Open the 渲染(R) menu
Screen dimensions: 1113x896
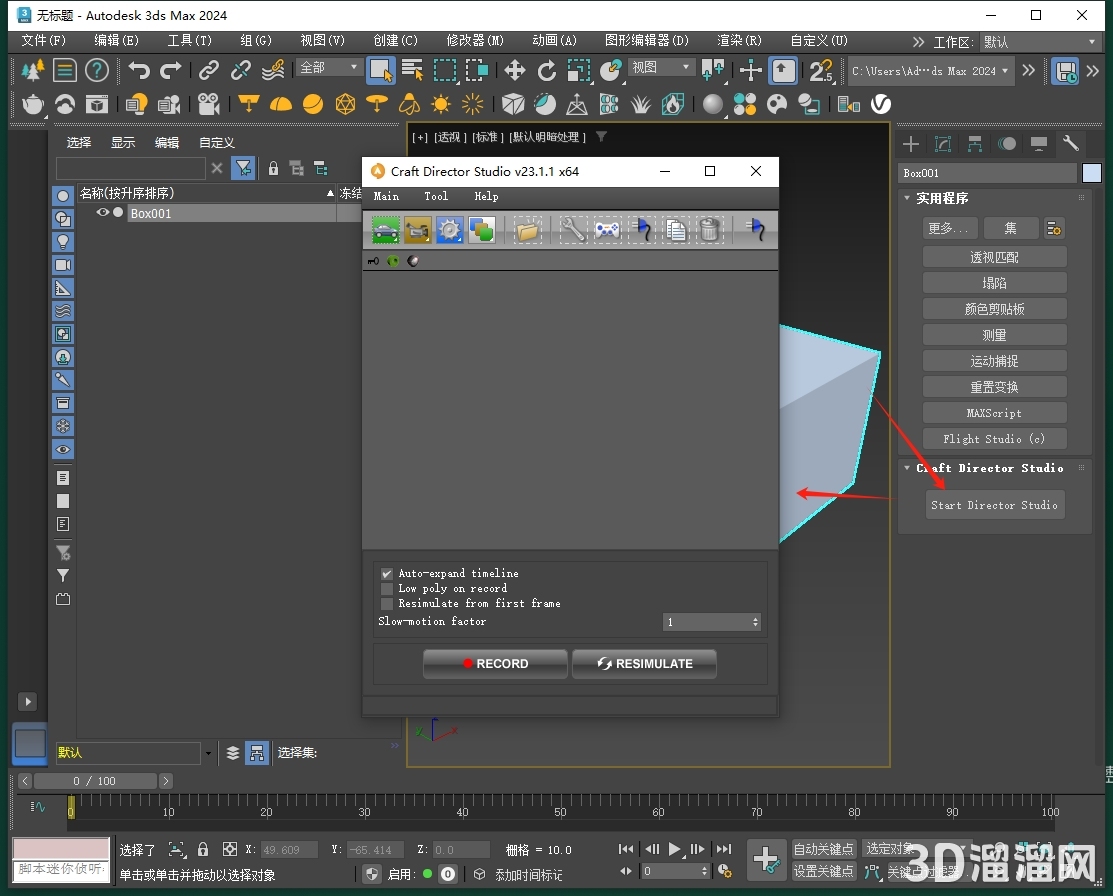click(x=739, y=40)
